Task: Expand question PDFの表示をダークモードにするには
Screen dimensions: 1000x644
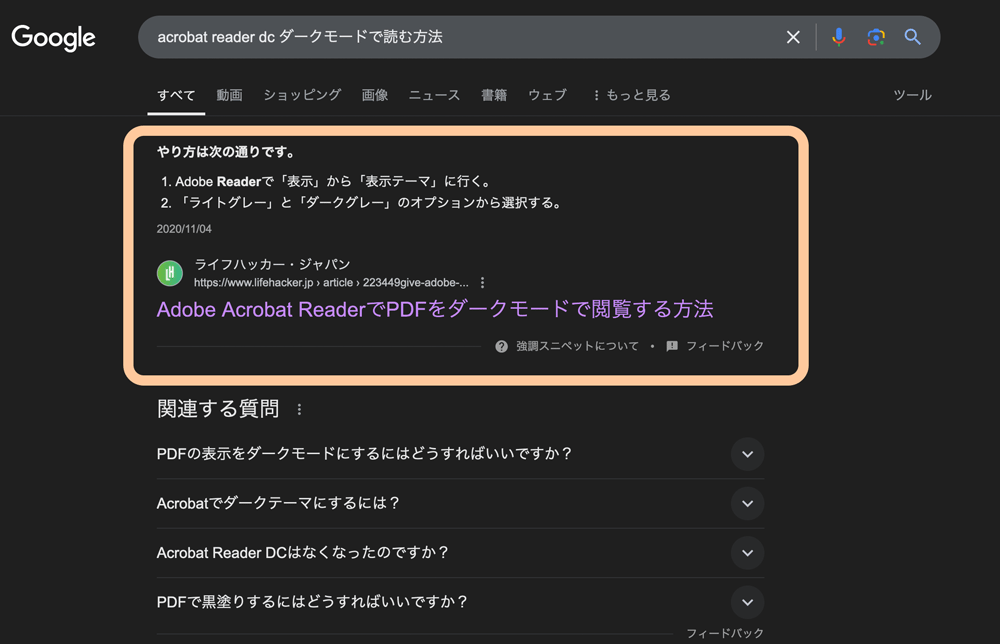Action: 460,454
